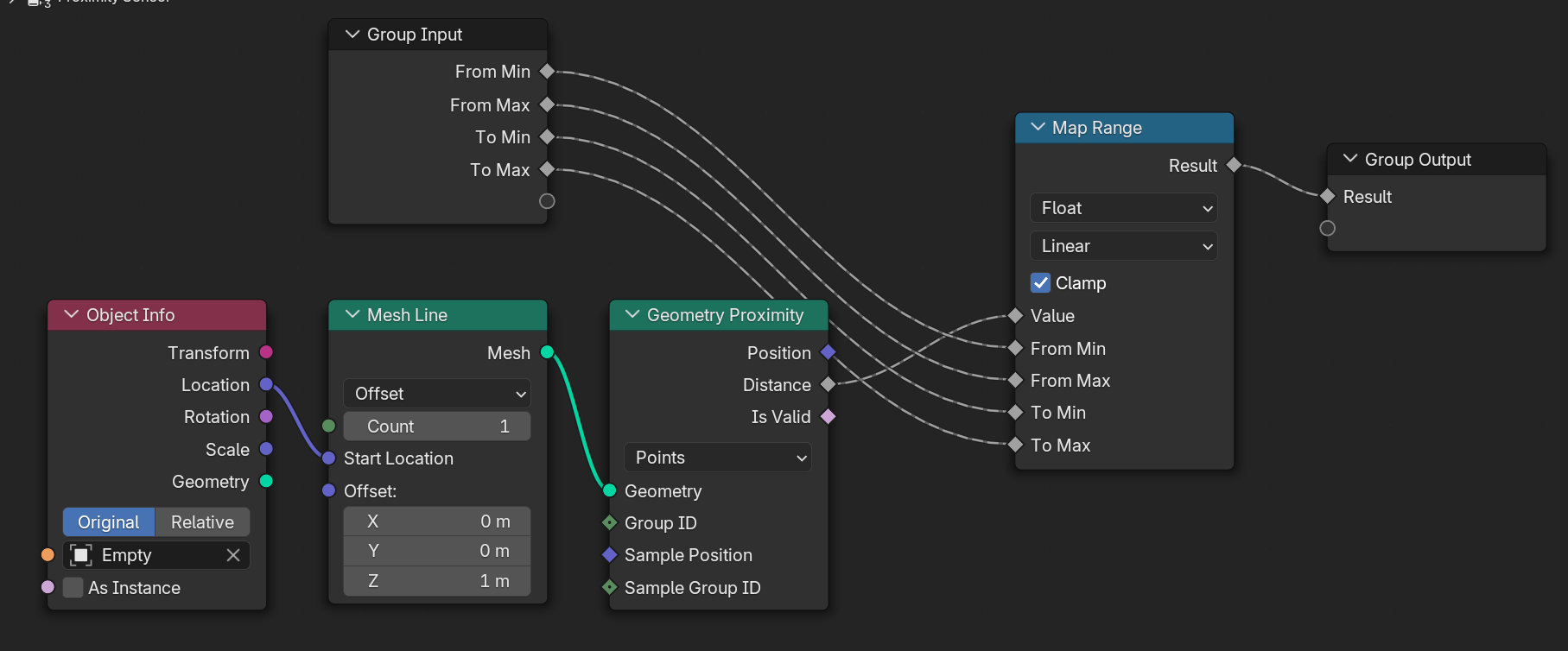Select the Geometry Proximity node title
Viewport: 1568px width, 651px height.
coord(725,315)
